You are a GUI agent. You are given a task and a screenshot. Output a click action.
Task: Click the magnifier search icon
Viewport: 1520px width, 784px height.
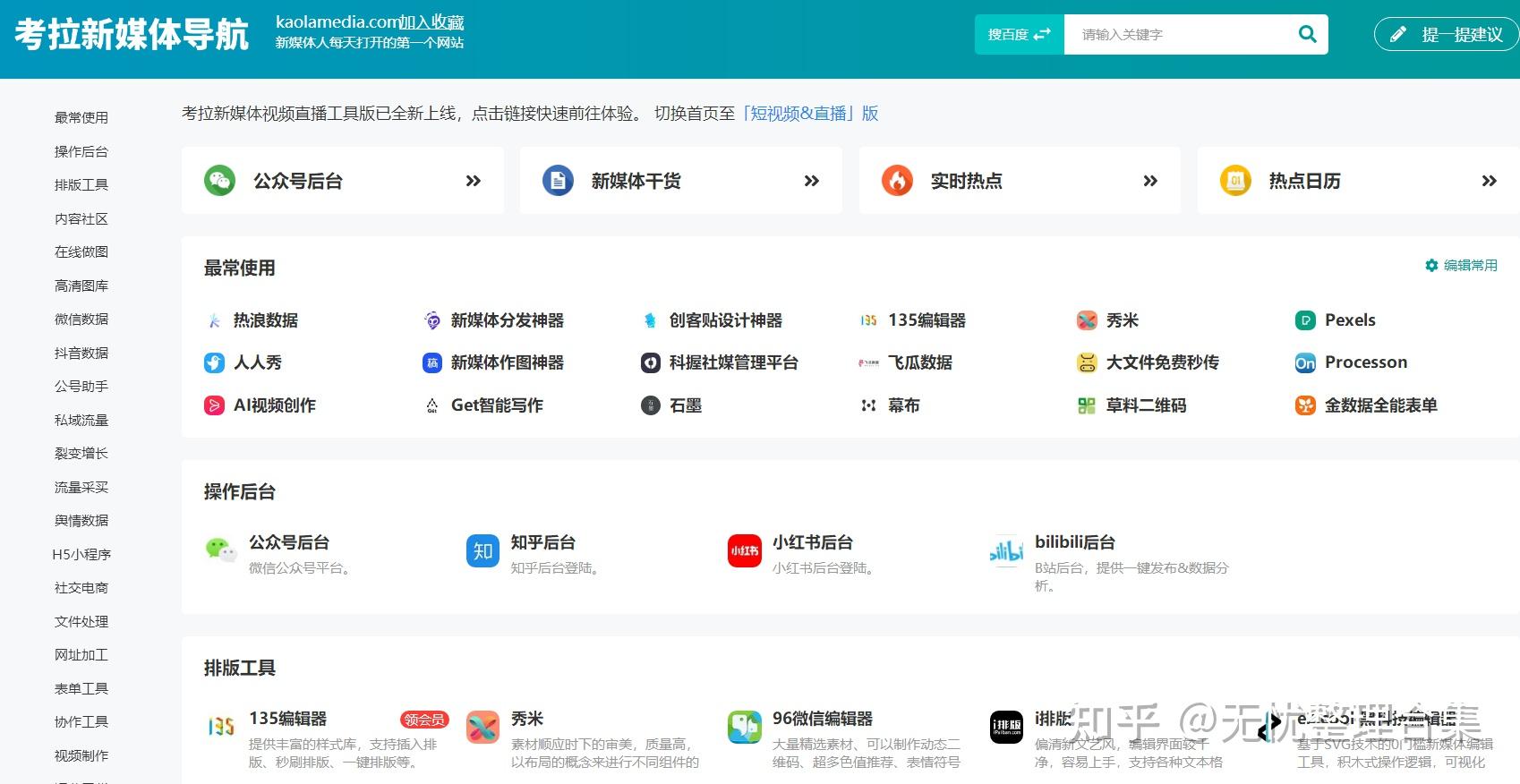coord(1307,35)
